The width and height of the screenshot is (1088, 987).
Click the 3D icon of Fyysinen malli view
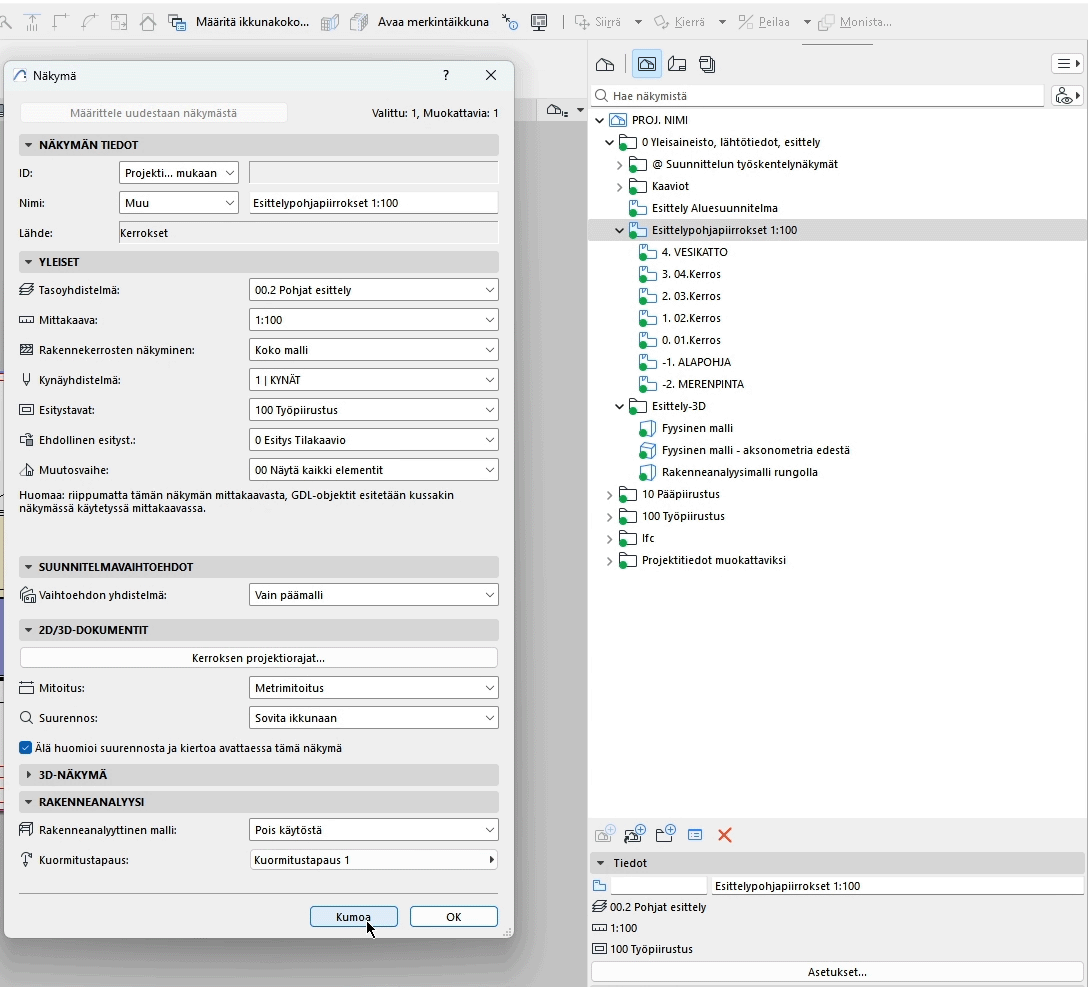tap(647, 428)
